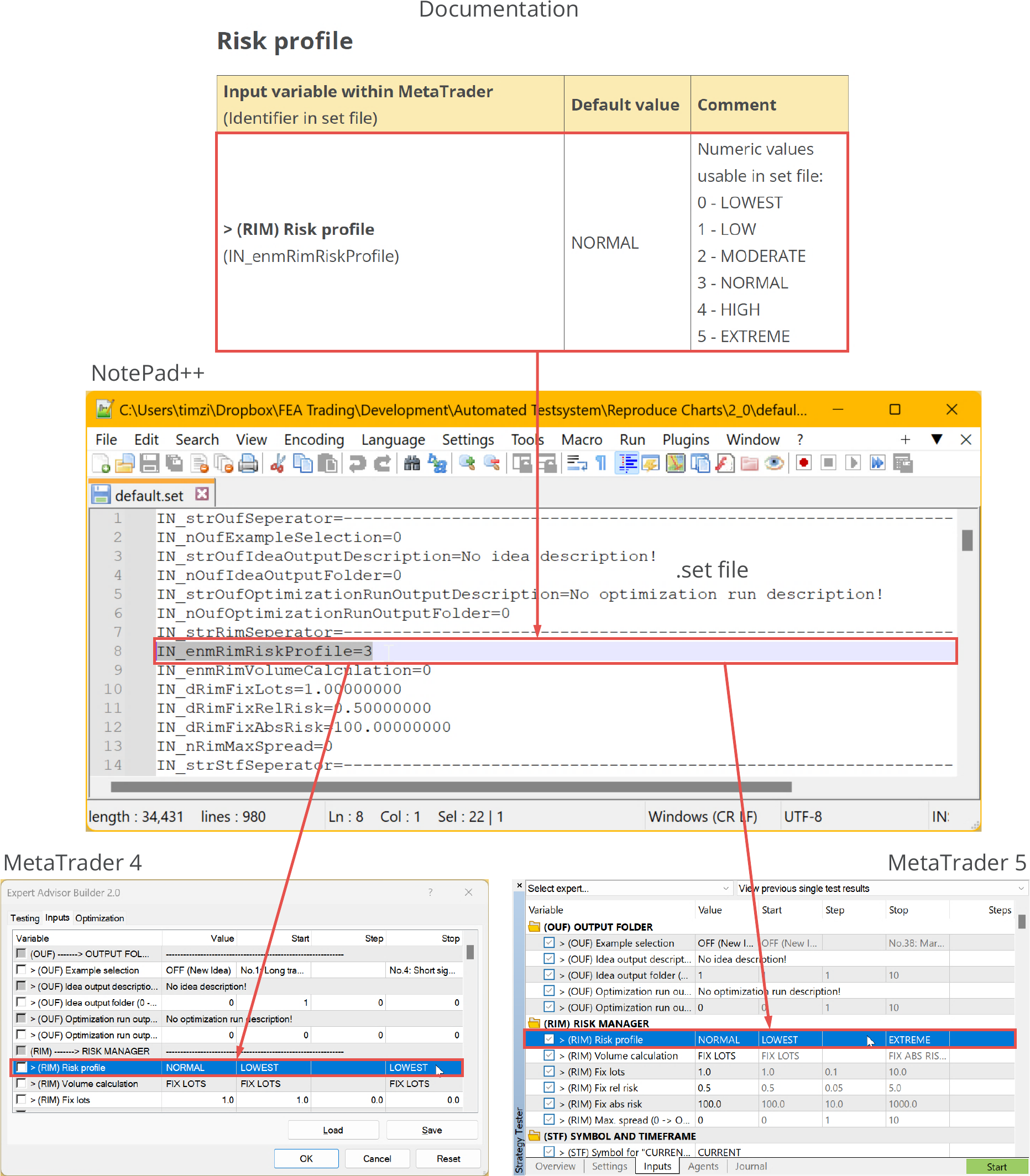Click the Save All icon in Notepad++ toolbar

tap(174, 463)
